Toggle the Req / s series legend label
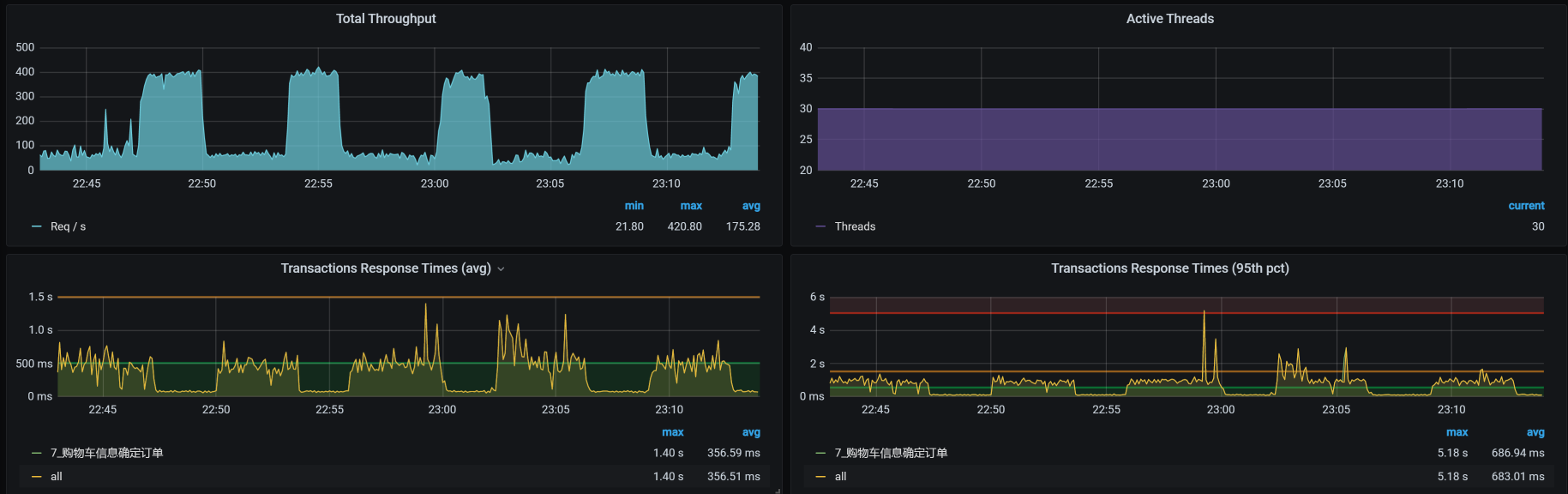Image resolution: width=1568 pixels, height=494 pixels. tap(68, 226)
